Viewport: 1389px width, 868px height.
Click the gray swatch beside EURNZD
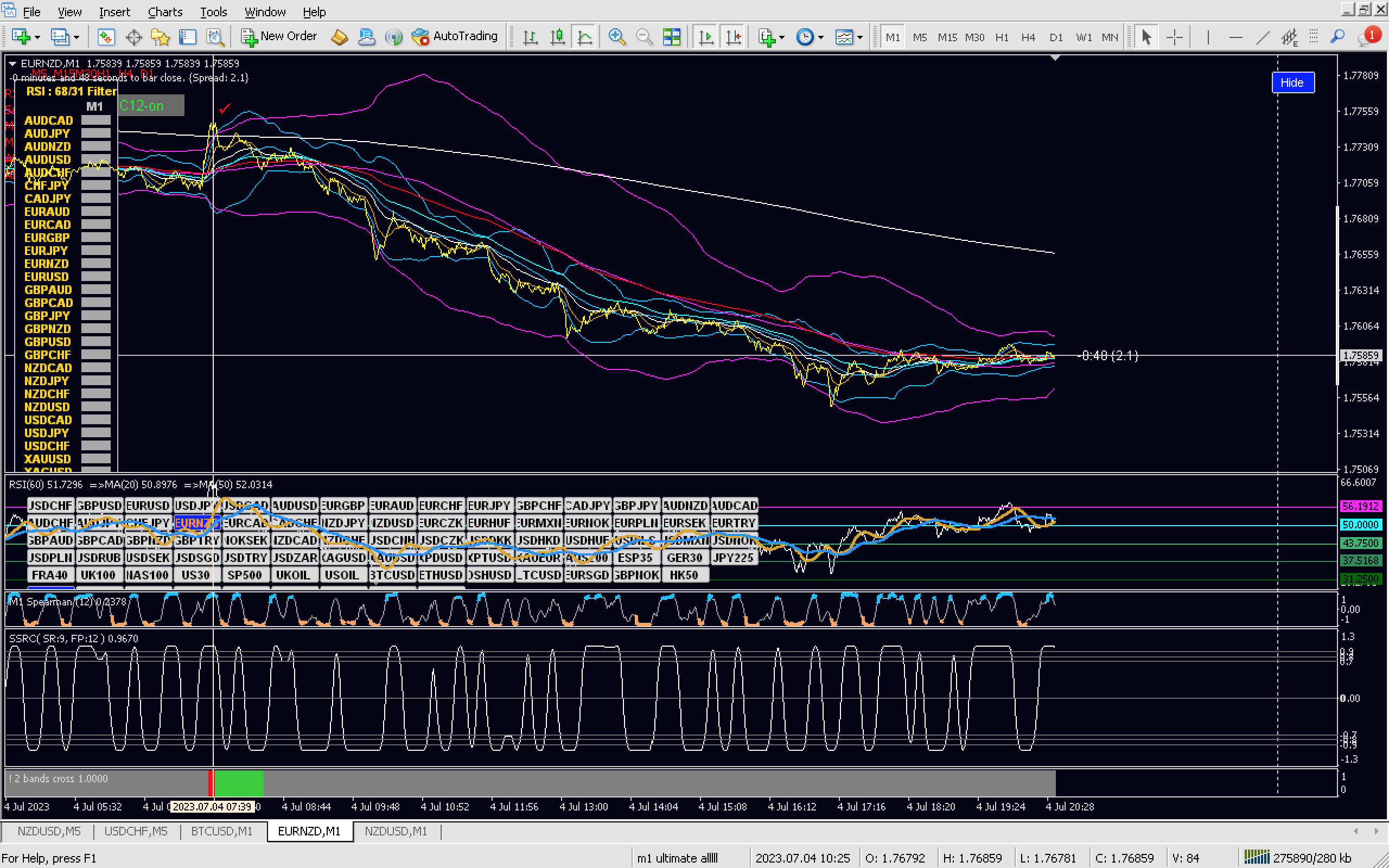(x=96, y=264)
